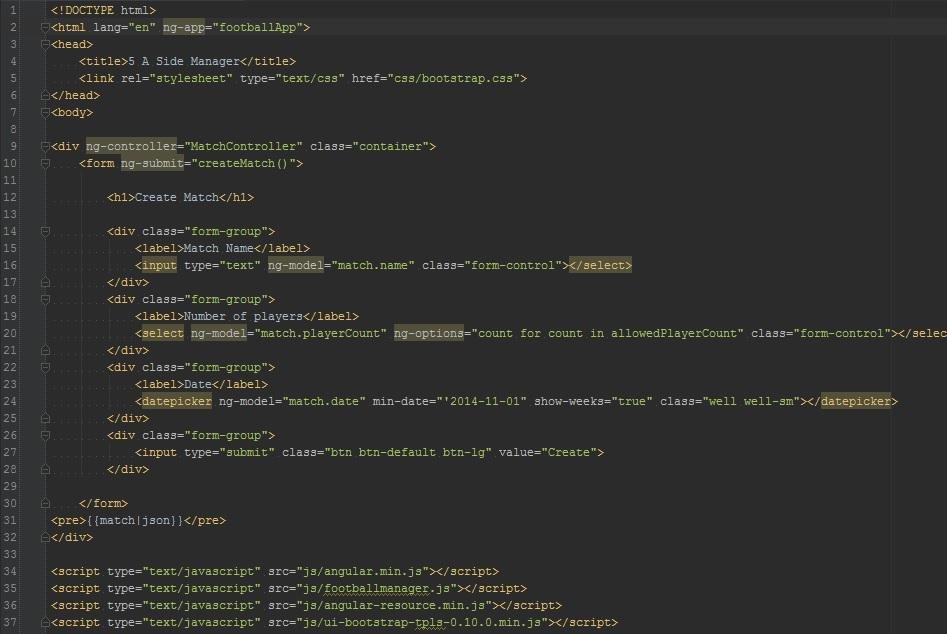Image resolution: width=947 pixels, height=634 pixels.
Task: Click the highlighted ng-app attribute
Action: pyautogui.click(x=184, y=27)
